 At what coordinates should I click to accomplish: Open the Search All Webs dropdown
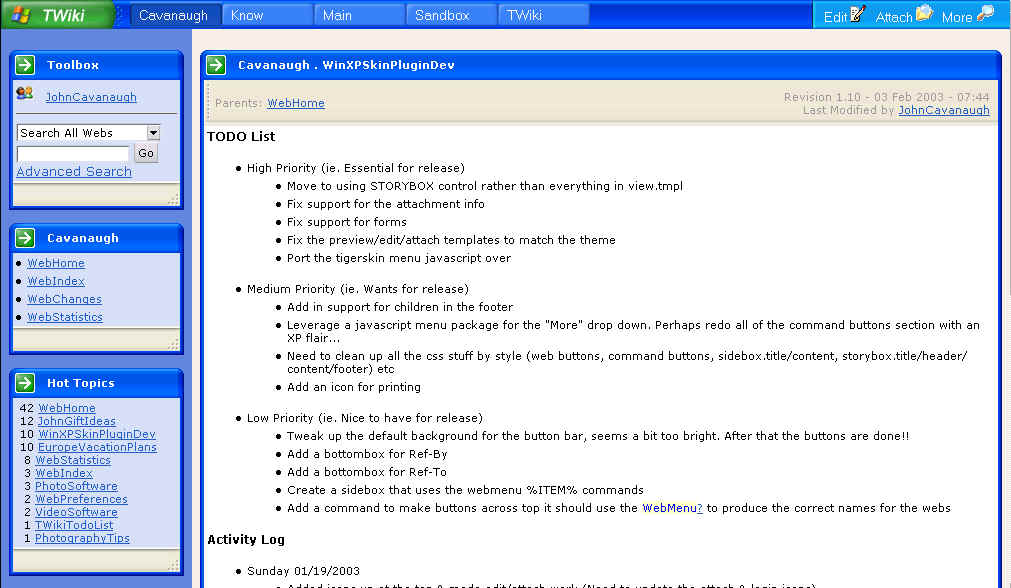click(153, 133)
